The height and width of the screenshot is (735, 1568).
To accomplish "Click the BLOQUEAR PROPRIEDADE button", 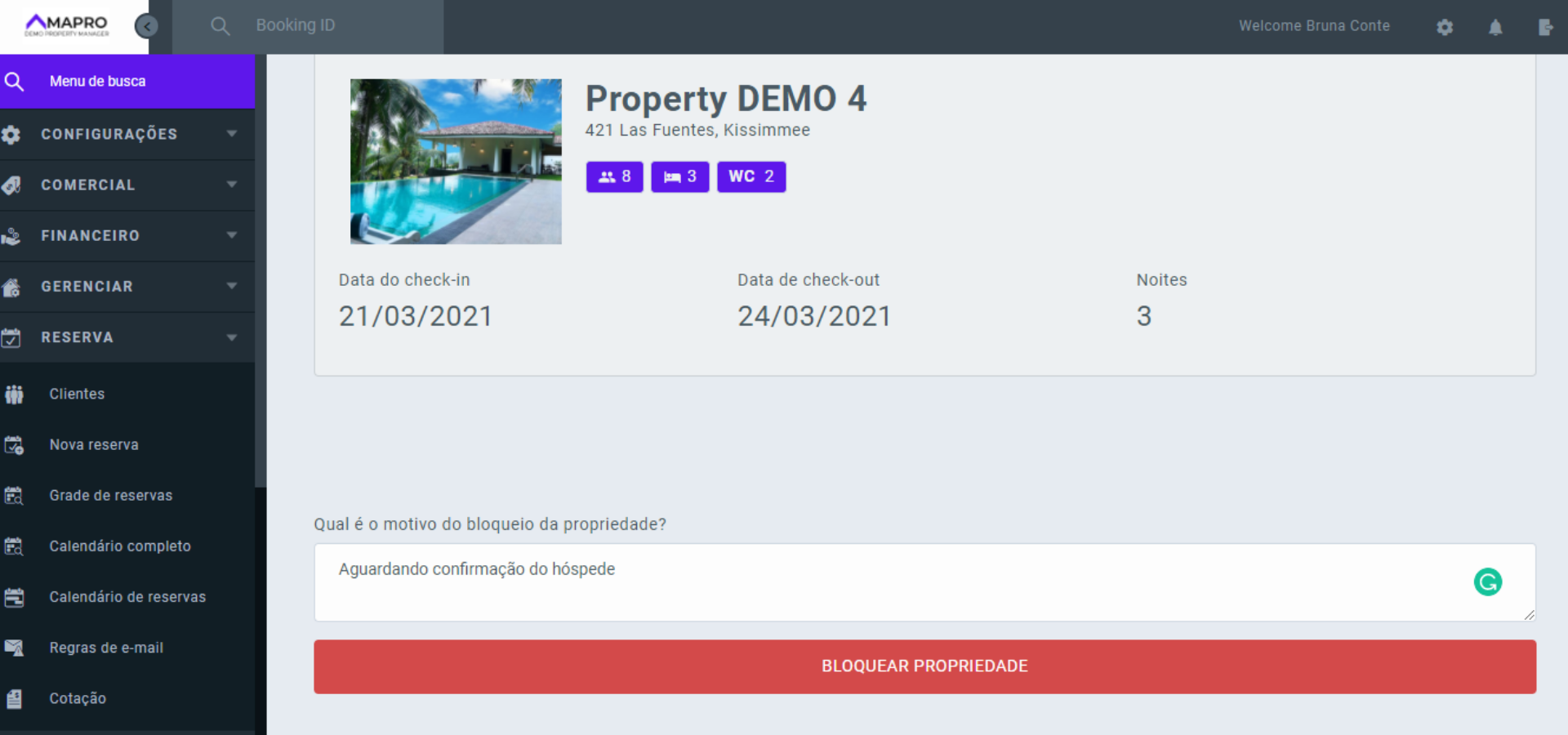I will pyautogui.click(x=924, y=666).
